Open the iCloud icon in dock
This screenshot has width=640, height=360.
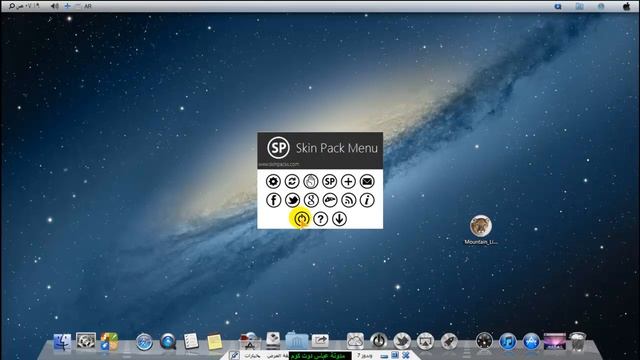point(355,341)
